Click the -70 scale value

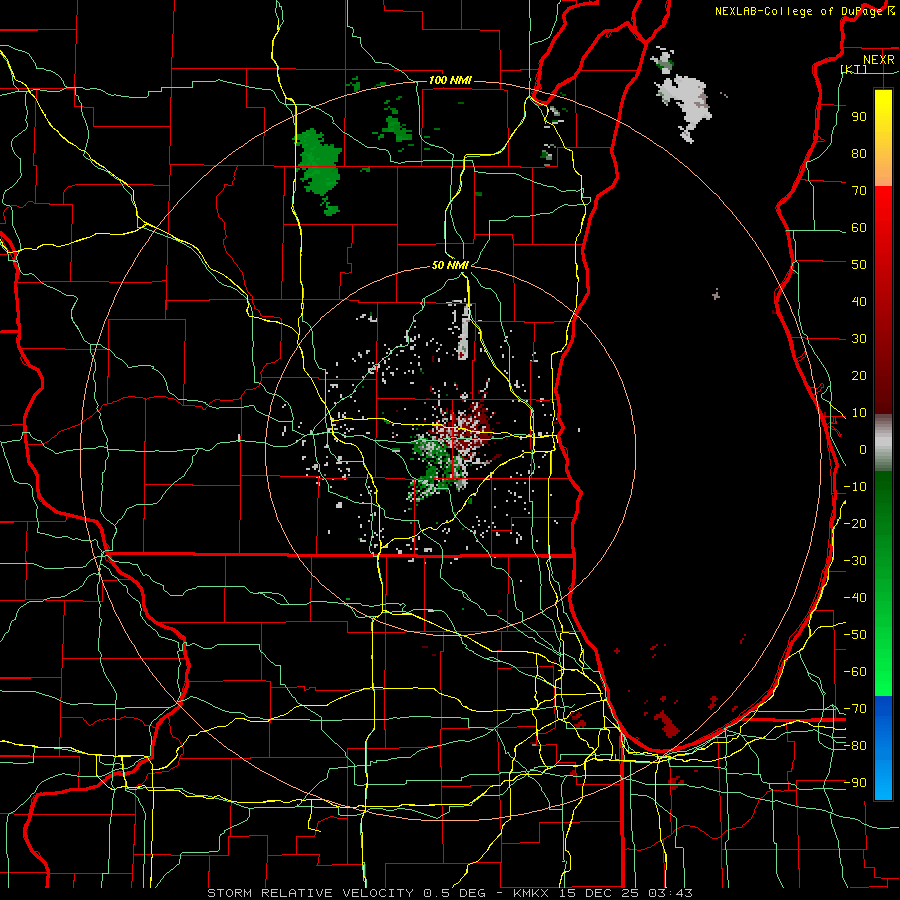click(855, 709)
